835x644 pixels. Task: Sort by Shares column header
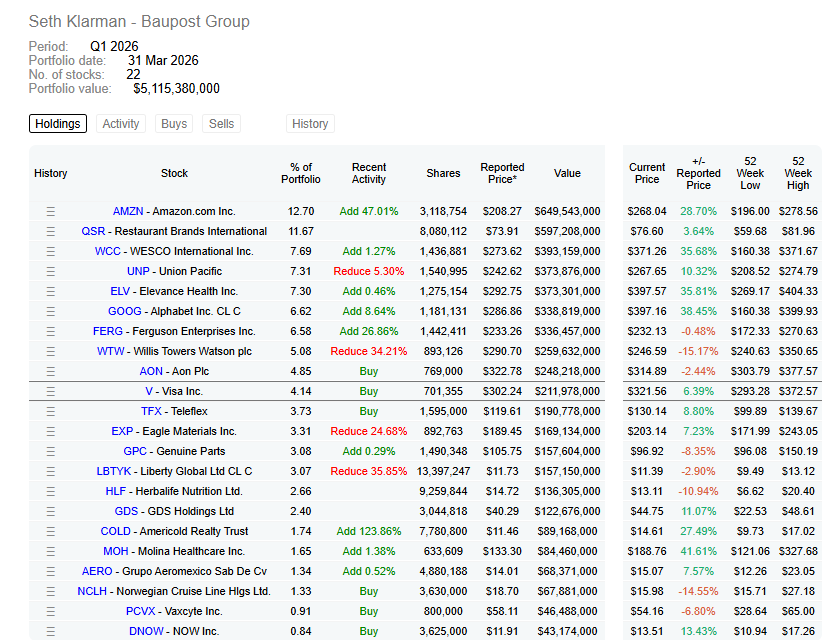[x=443, y=173]
